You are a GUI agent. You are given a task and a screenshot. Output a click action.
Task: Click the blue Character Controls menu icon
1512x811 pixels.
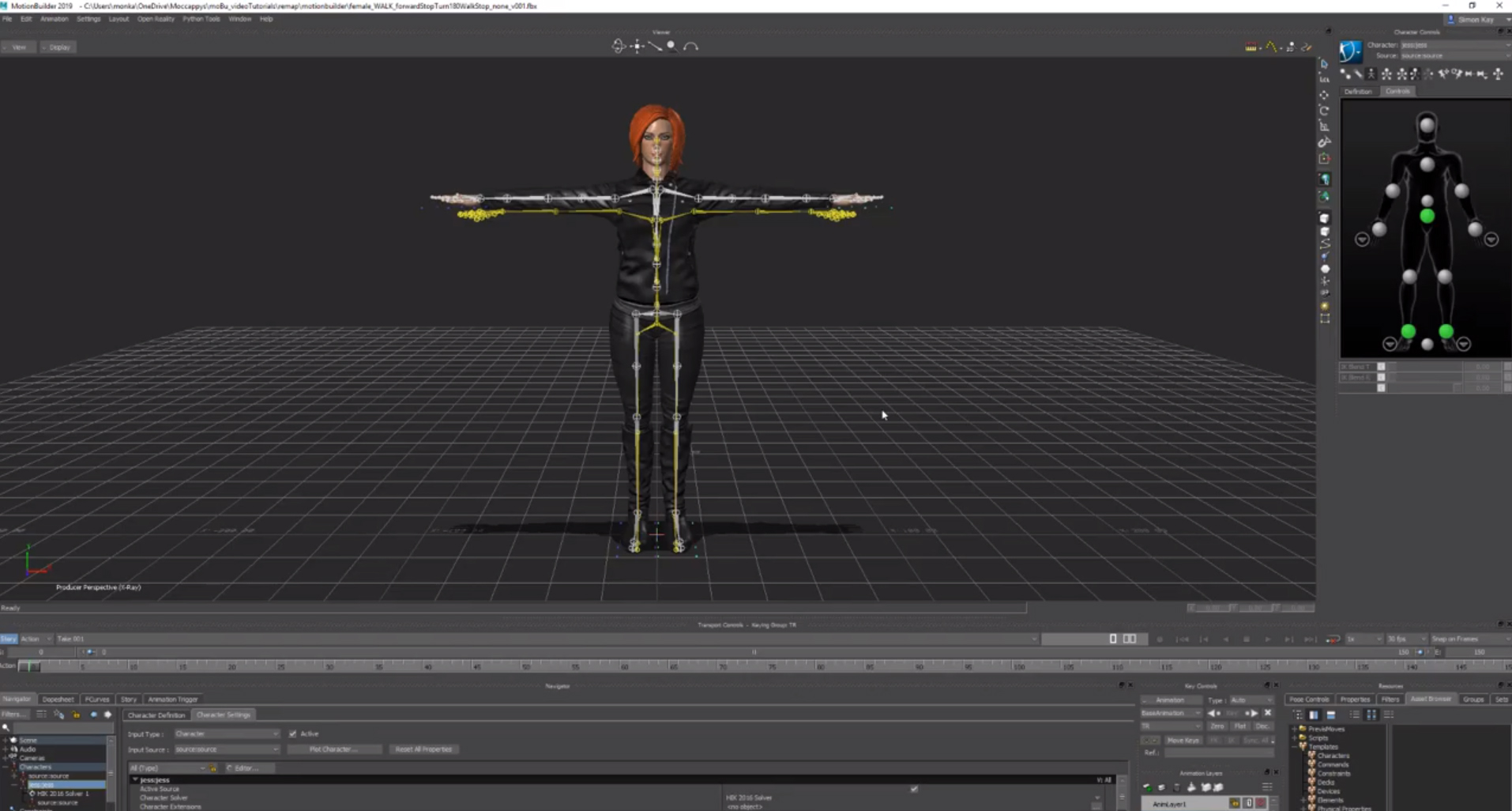(x=1350, y=51)
